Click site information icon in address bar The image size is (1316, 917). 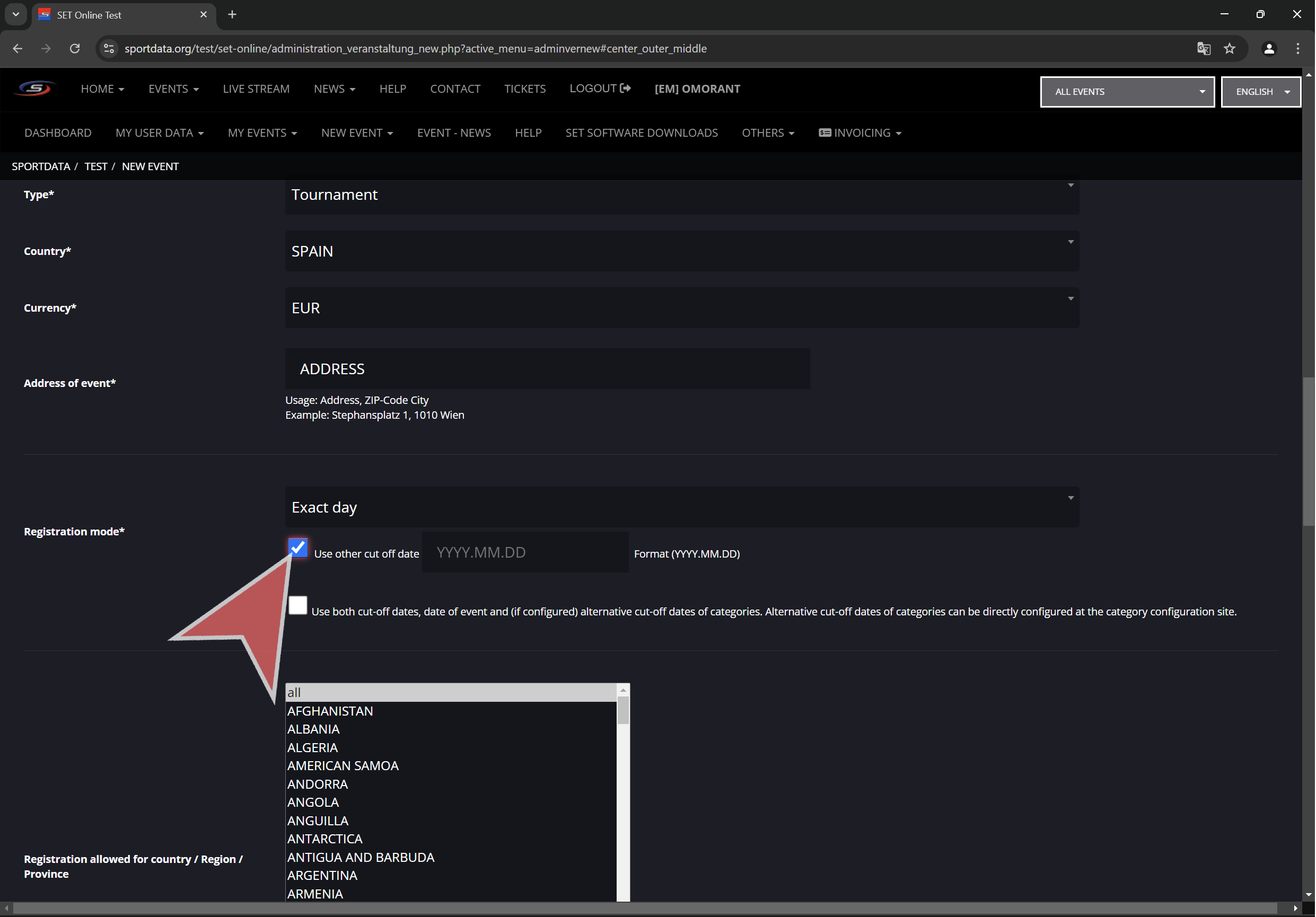tap(109, 49)
